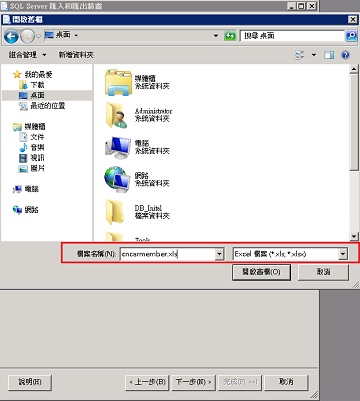Select 視訊 library in navigation pane
360x401 pixels.
tap(37, 158)
